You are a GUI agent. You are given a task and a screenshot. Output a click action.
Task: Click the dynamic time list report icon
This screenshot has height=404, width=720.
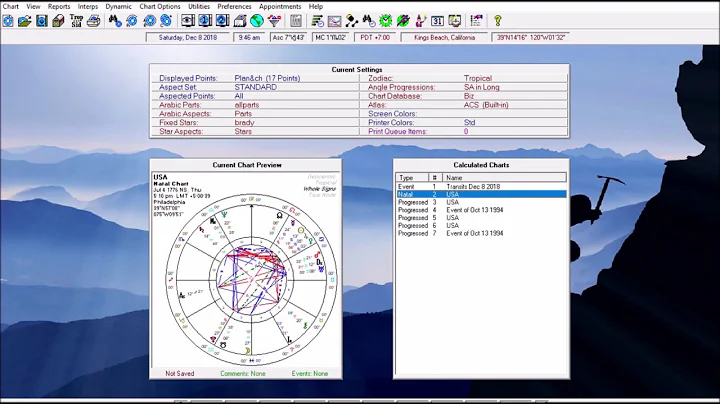[317, 21]
